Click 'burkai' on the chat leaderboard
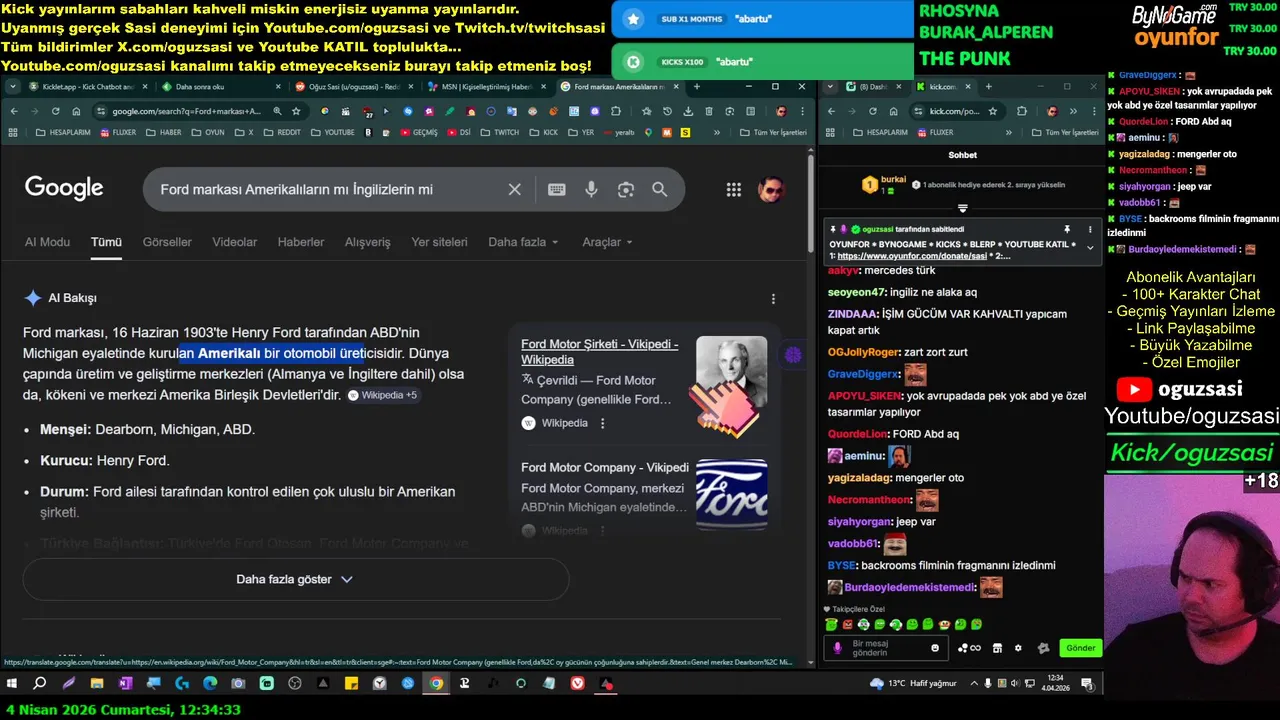Viewport: 1280px width, 720px height. (x=893, y=179)
